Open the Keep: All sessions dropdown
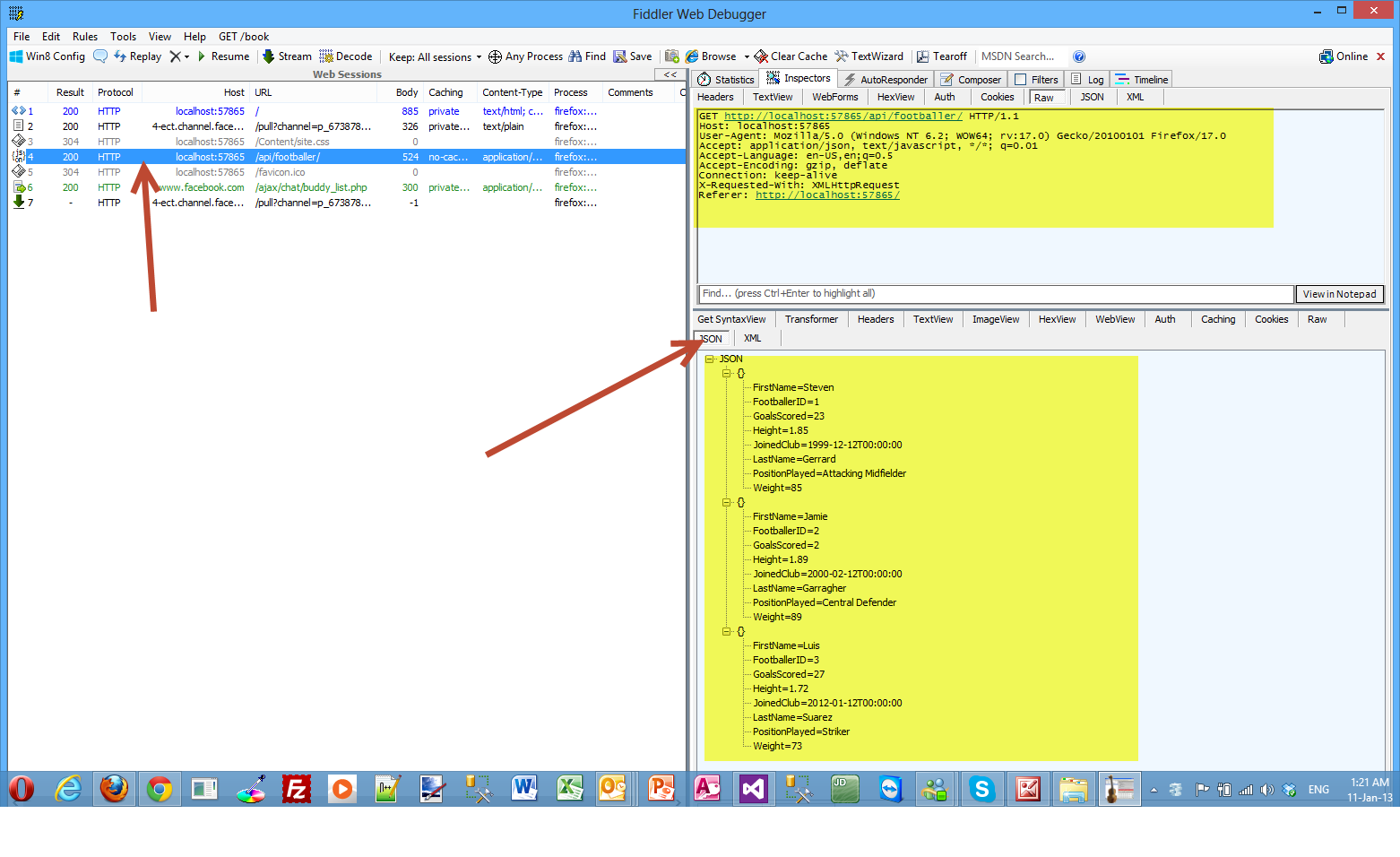 [435, 56]
